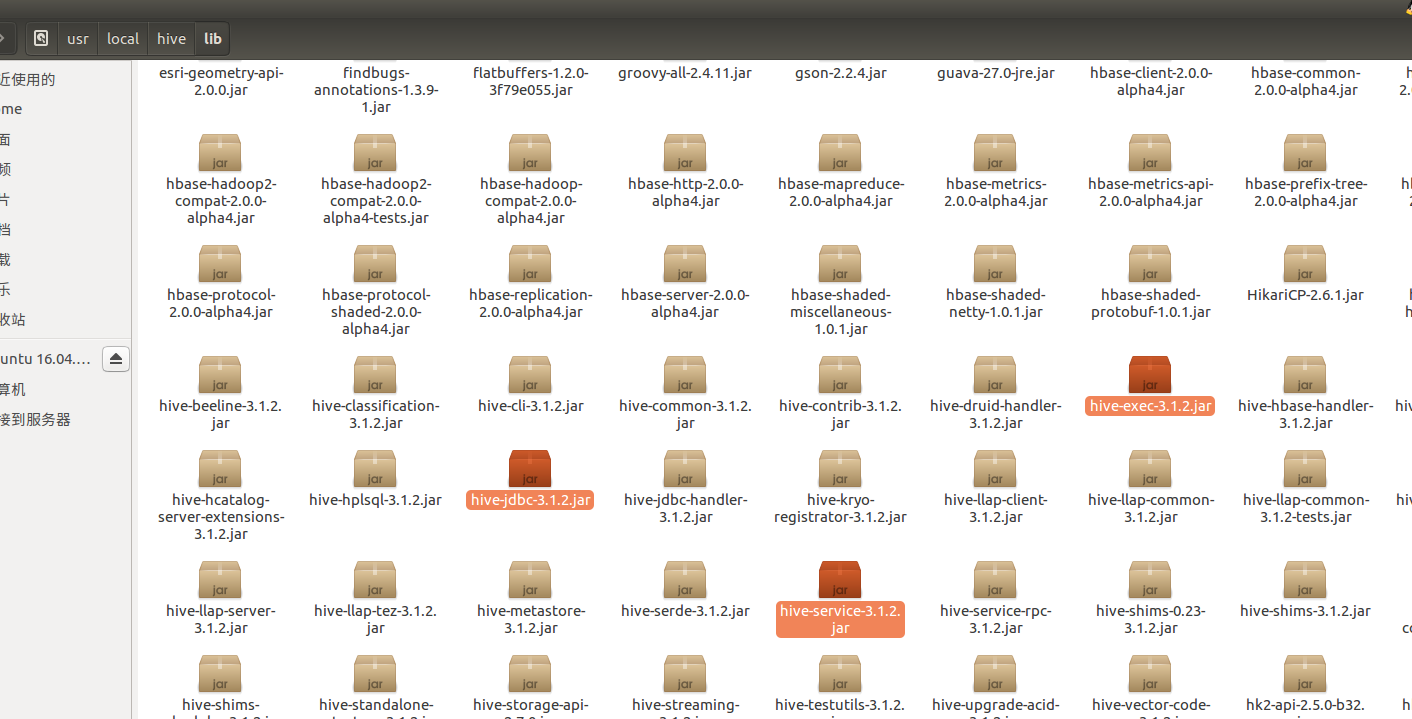Click esri-geometry-api-2.0.0.jar filename

click(x=220, y=81)
